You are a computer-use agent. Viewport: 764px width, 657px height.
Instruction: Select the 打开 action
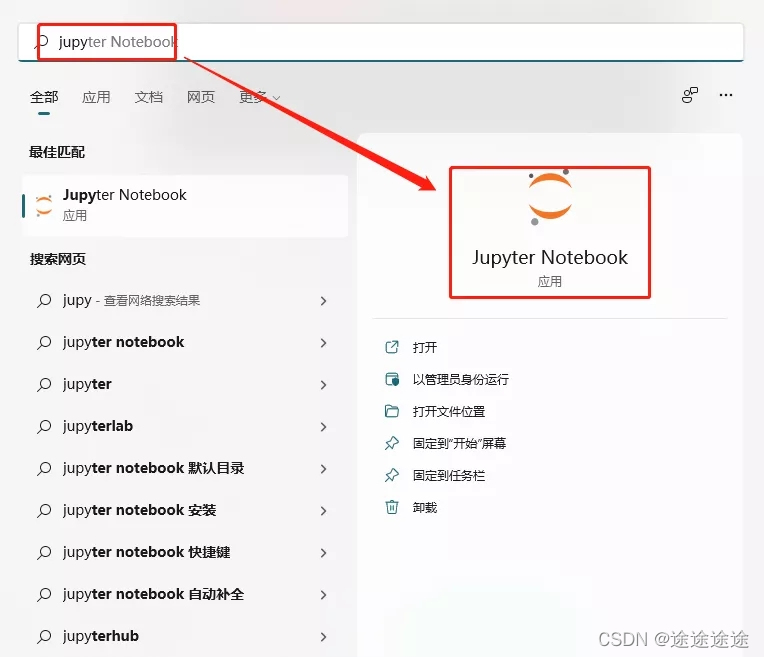424,348
